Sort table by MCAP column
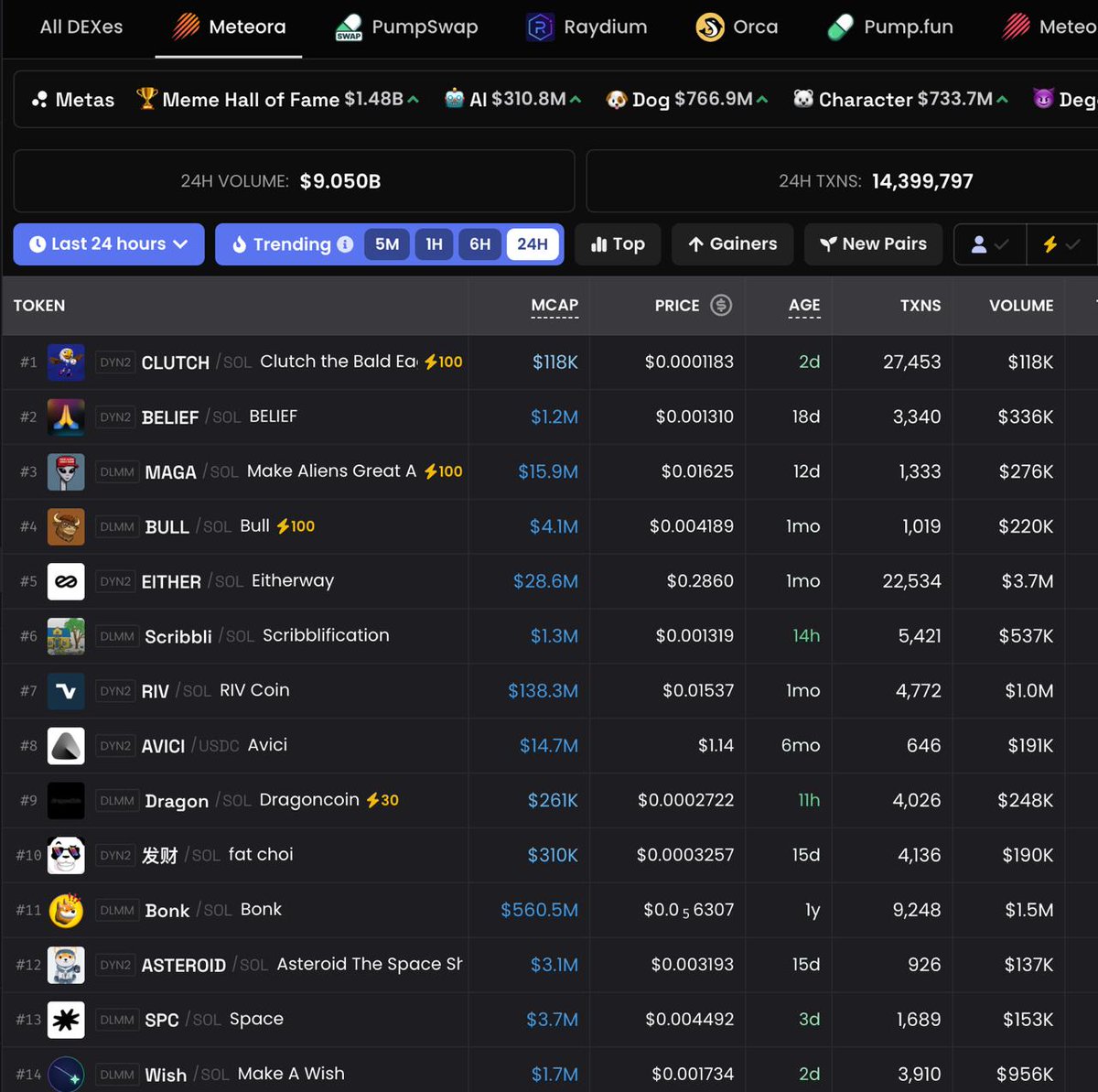 click(554, 306)
